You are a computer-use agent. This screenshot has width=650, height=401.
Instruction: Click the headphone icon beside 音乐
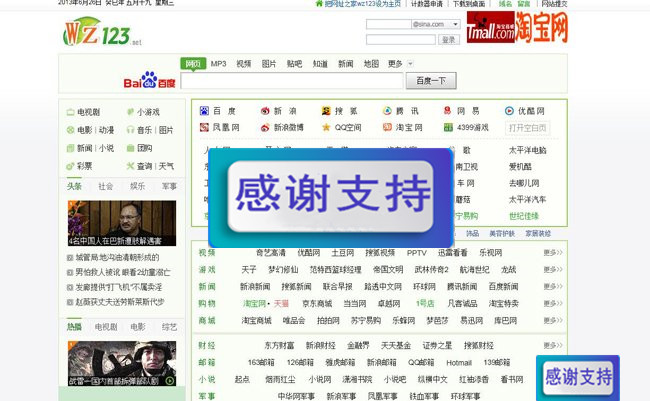[x=130, y=130]
